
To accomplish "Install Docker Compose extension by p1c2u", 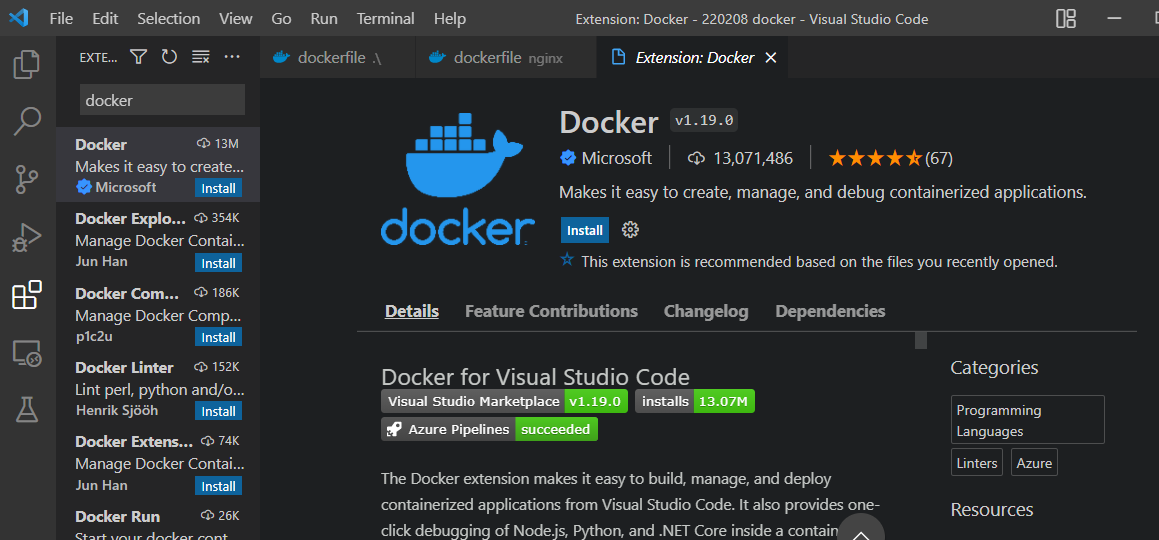I will pyautogui.click(x=219, y=337).
